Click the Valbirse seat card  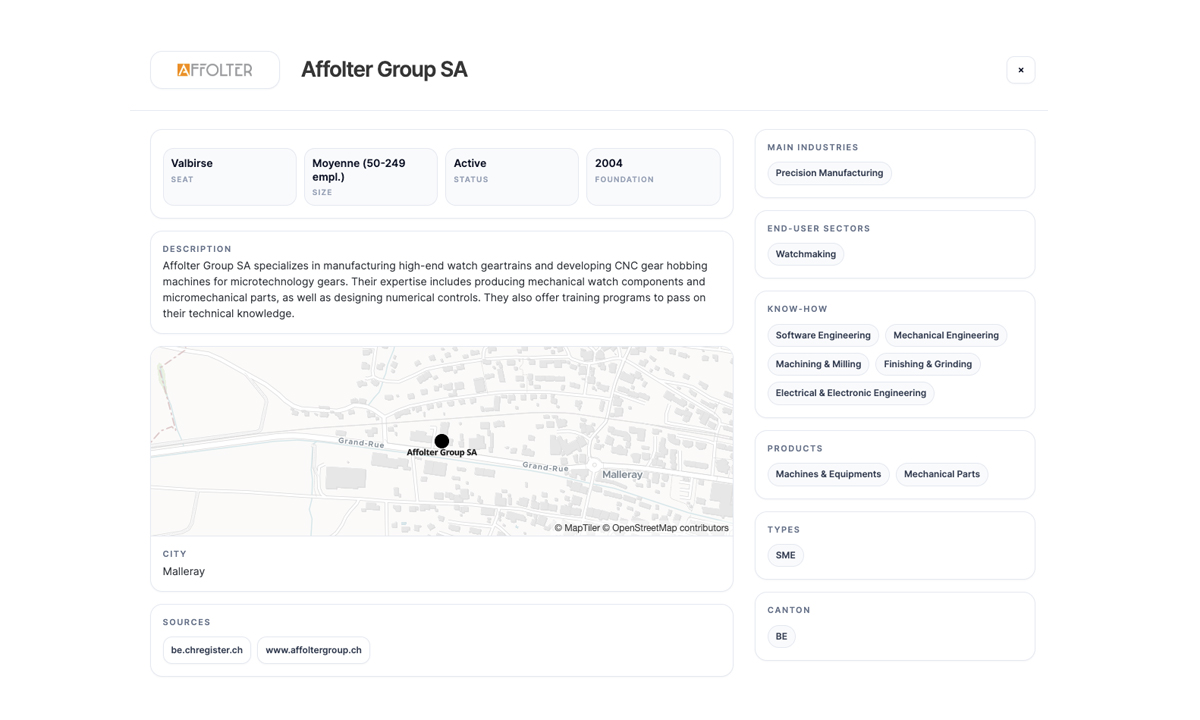pyautogui.click(x=230, y=177)
